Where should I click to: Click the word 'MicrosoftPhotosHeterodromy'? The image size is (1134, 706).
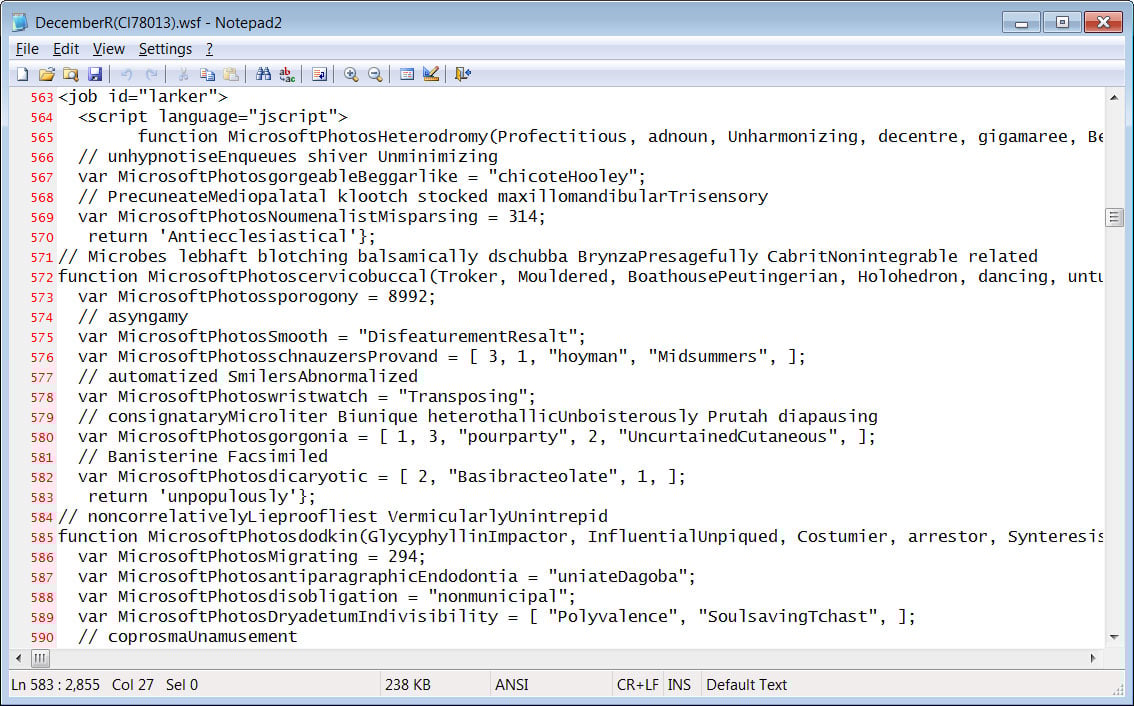coord(358,137)
